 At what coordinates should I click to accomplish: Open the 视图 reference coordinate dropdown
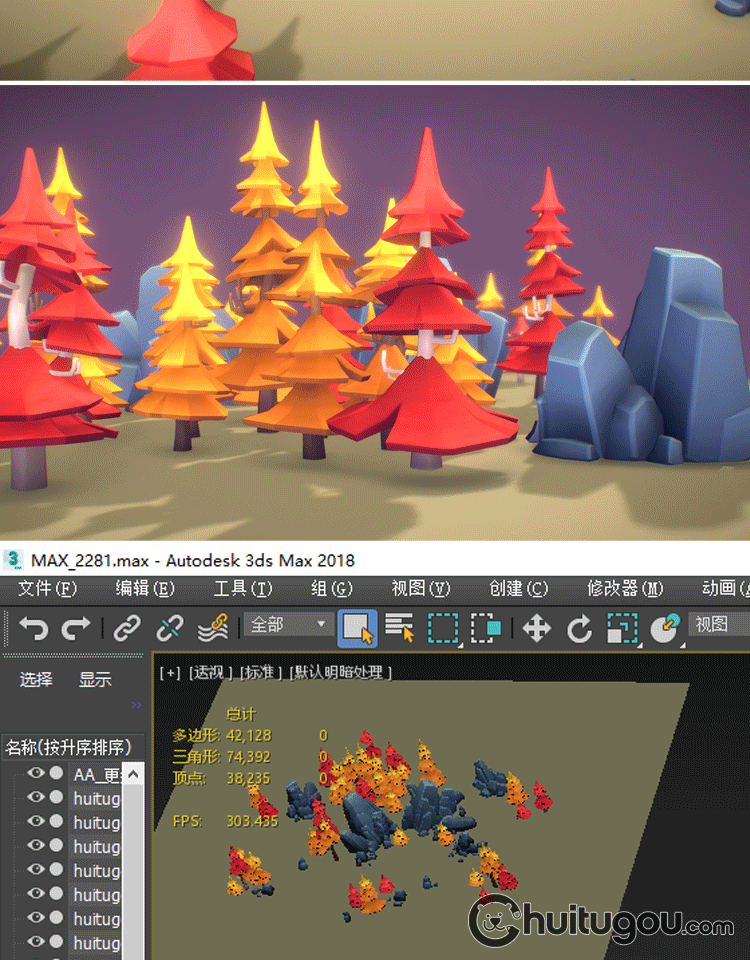coord(718,625)
